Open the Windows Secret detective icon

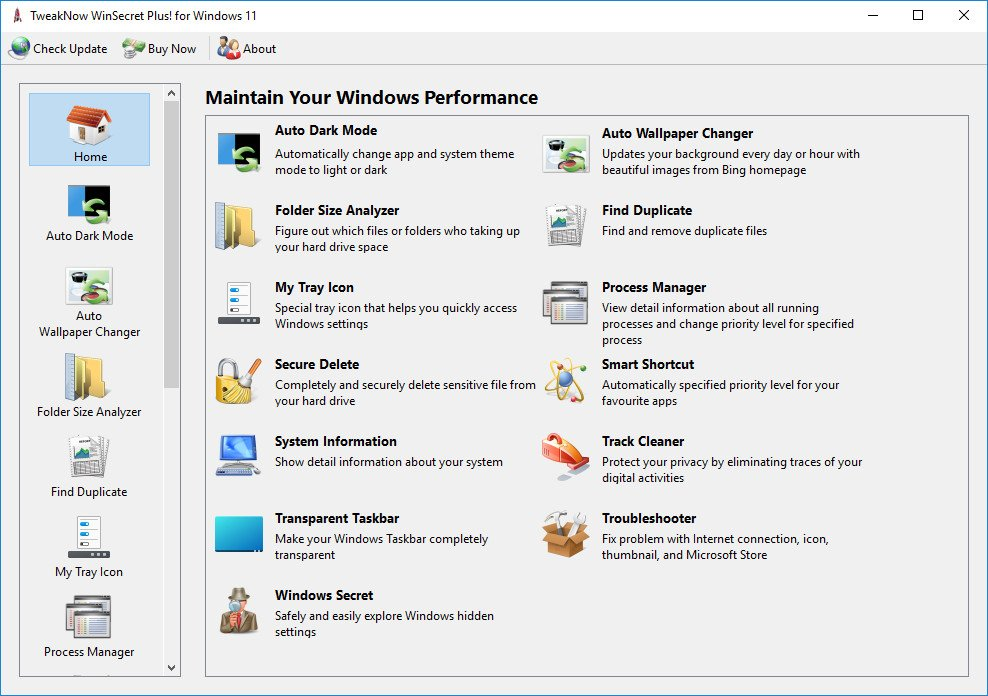pyautogui.click(x=238, y=612)
